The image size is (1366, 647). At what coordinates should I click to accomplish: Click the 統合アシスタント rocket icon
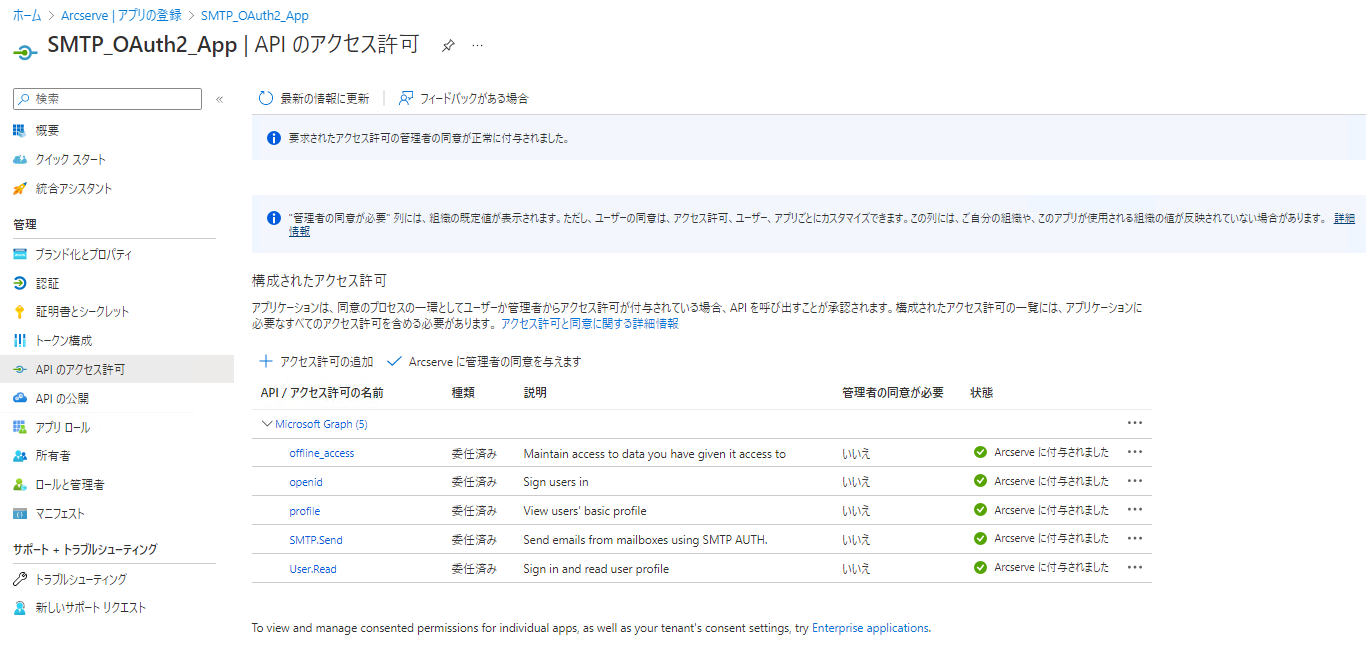[20, 188]
